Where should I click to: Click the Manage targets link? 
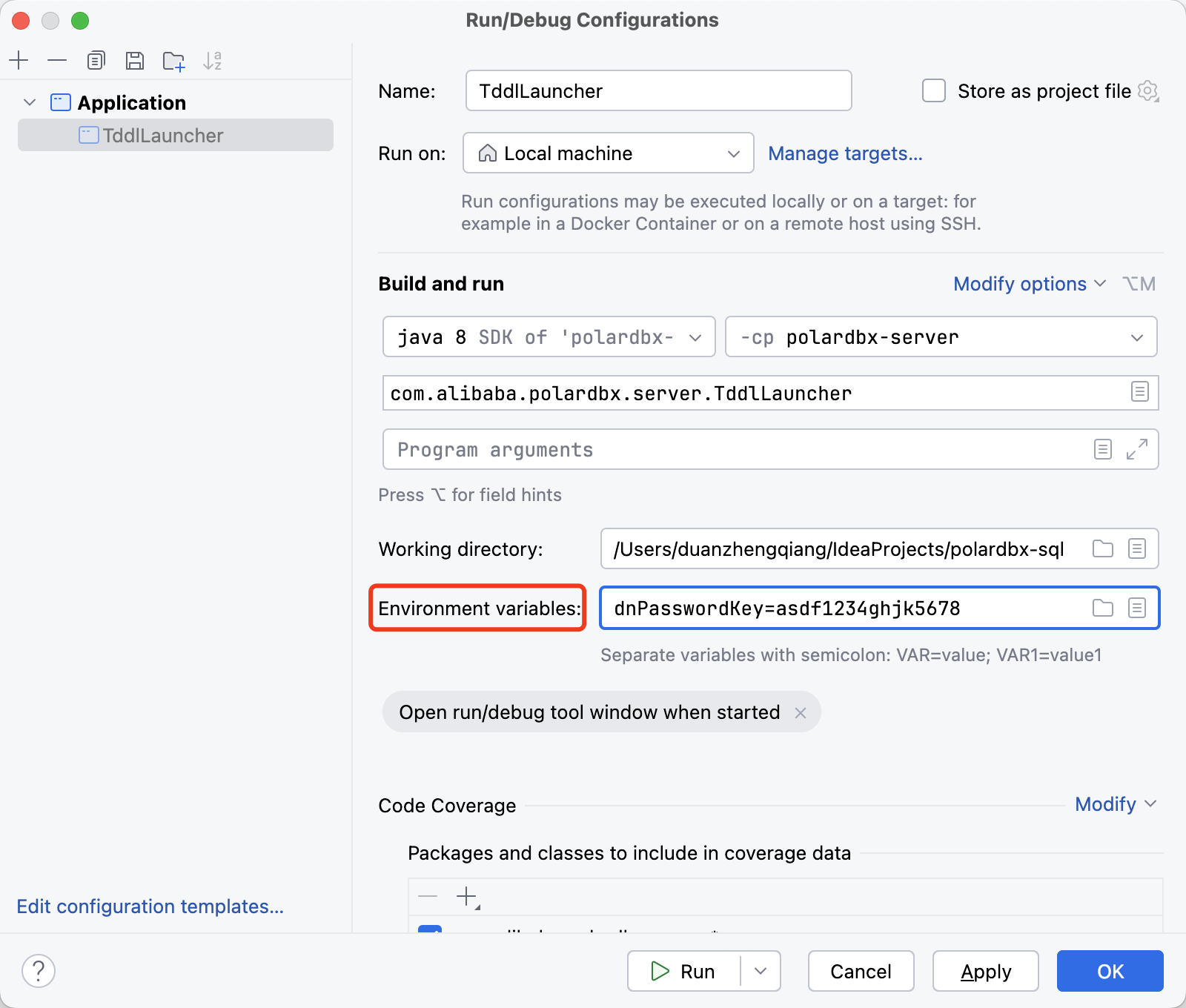coord(845,153)
